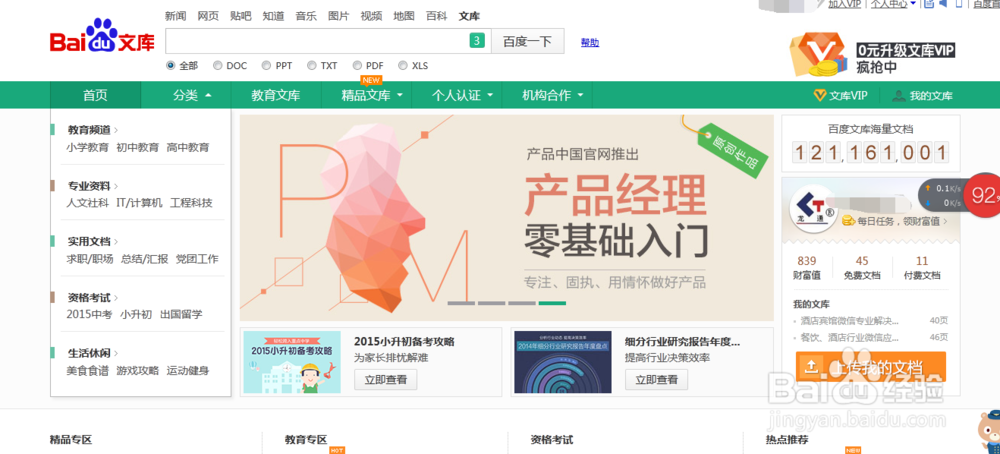This screenshot has width=1000, height=454.
Task: Switch to 知道 in top product bar
Action: pos(273,16)
